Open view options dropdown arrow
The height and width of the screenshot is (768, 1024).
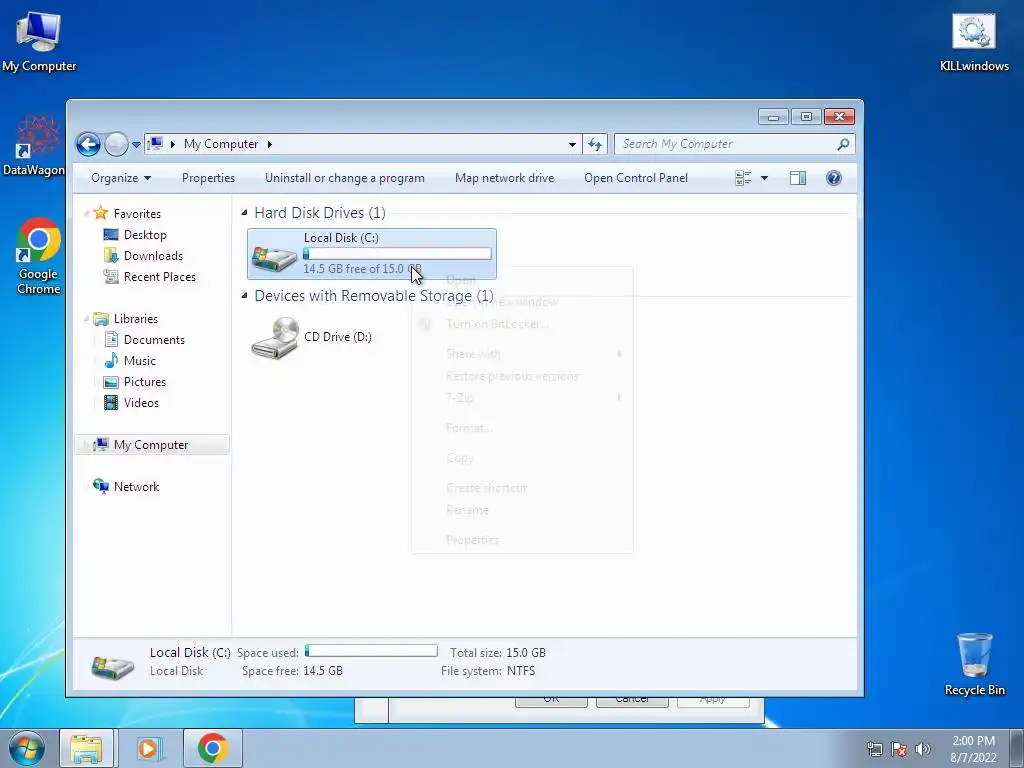coord(764,178)
